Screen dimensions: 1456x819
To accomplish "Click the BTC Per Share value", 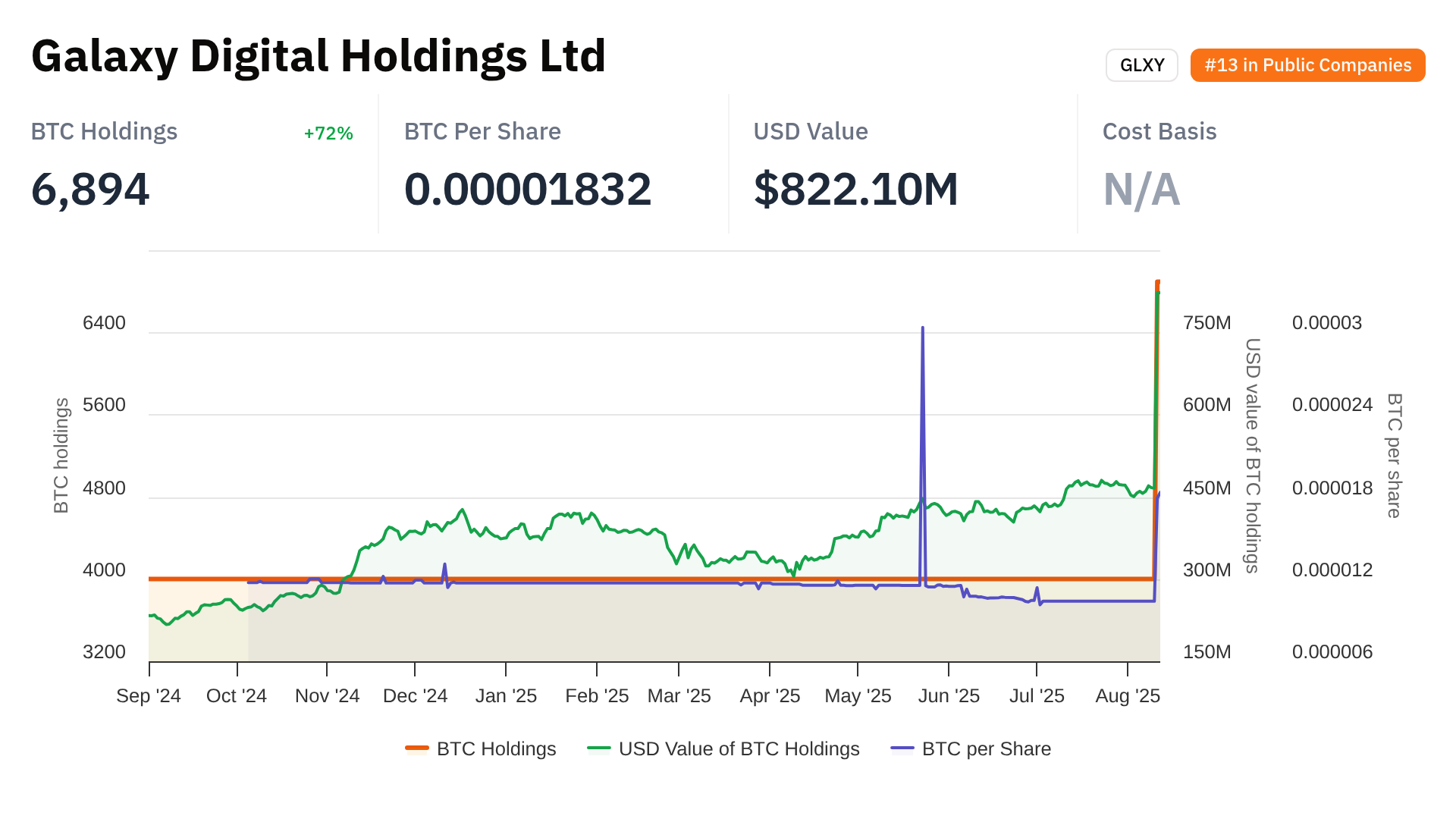I will tap(528, 190).
